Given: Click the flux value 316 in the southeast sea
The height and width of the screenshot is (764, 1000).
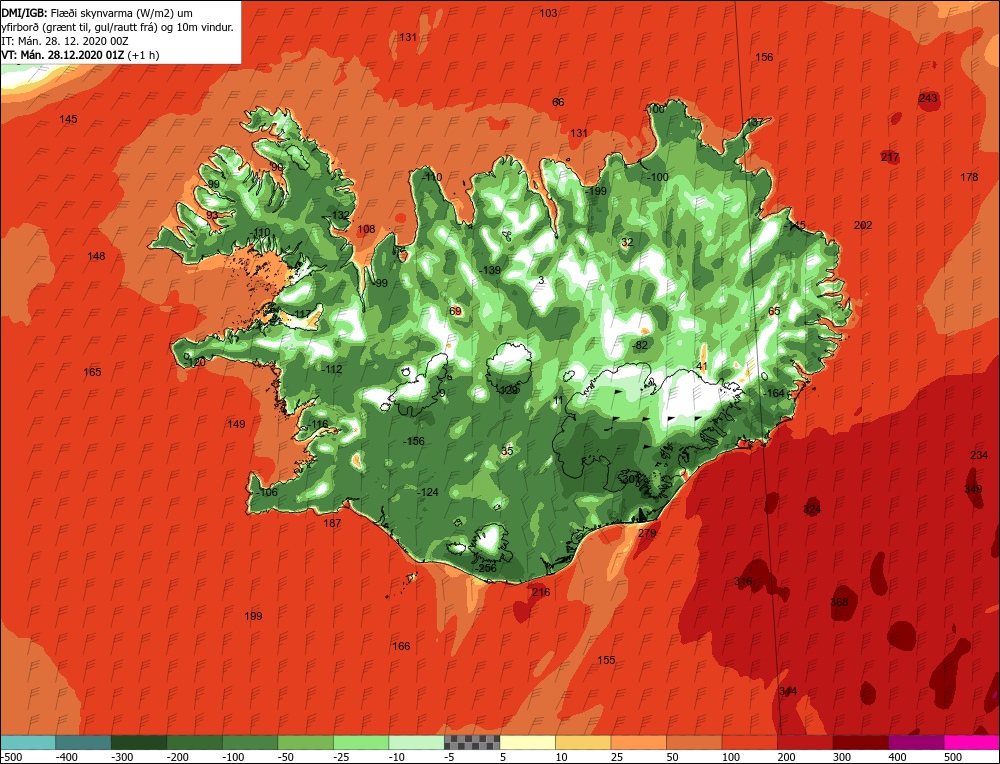Looking at the screenshot, I should 743,581.
